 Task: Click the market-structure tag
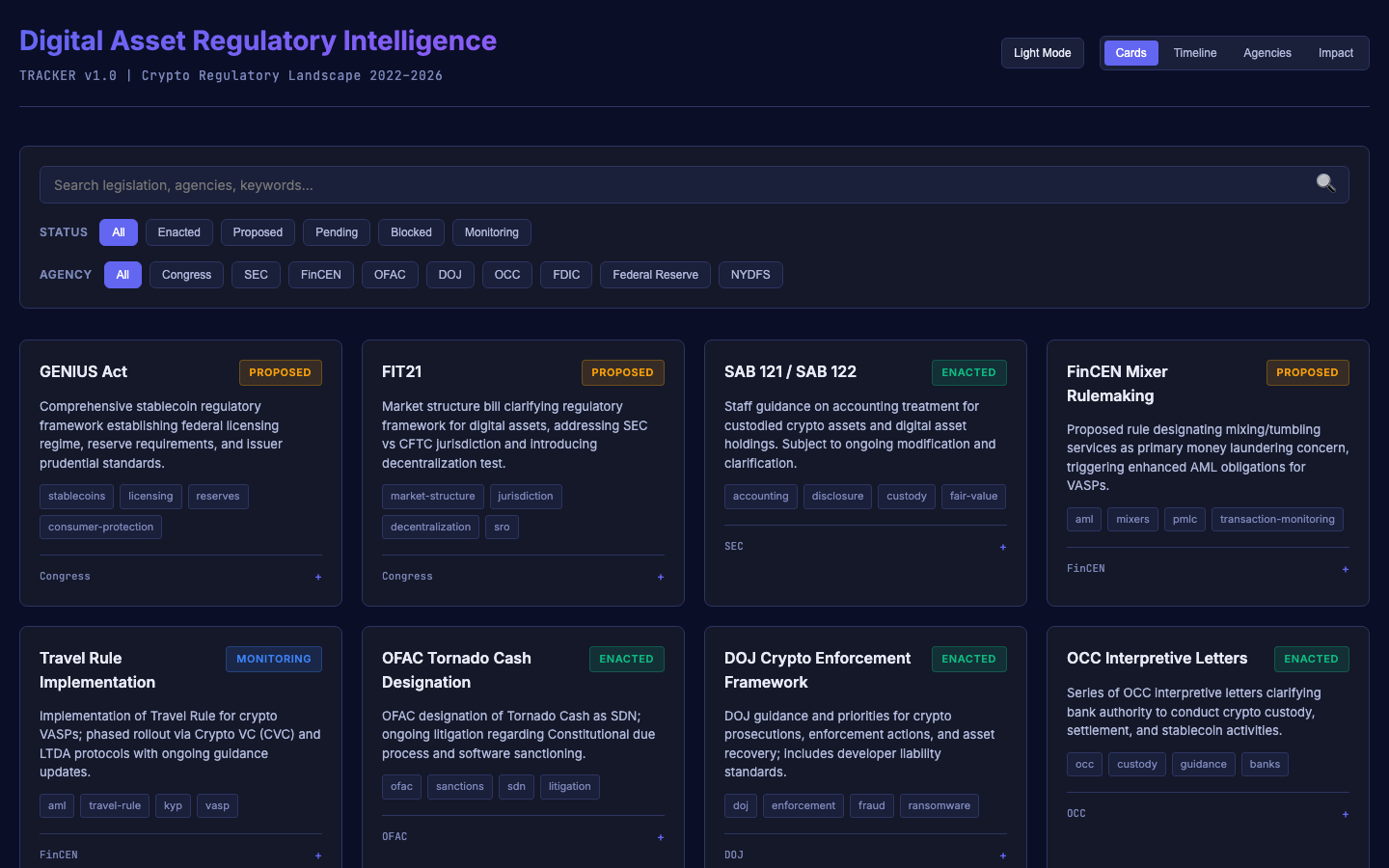click(x=432, y=497)
